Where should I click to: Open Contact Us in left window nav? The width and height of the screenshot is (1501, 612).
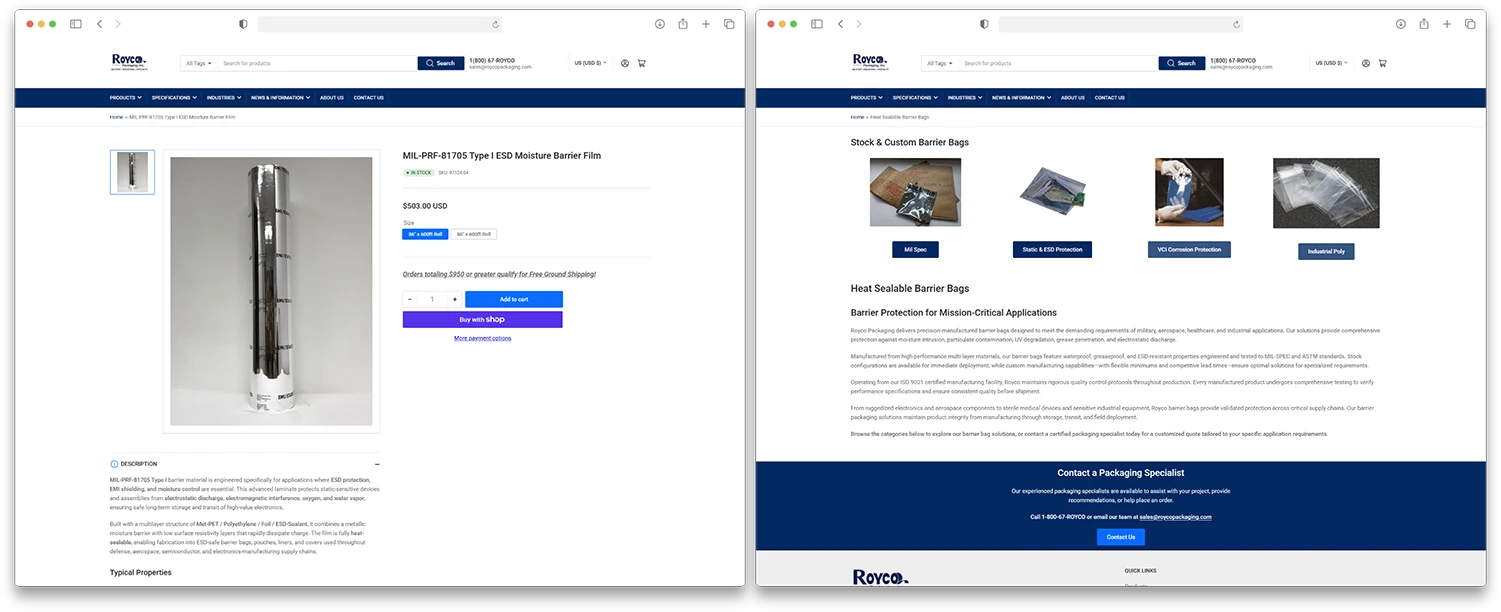point(369,98)
